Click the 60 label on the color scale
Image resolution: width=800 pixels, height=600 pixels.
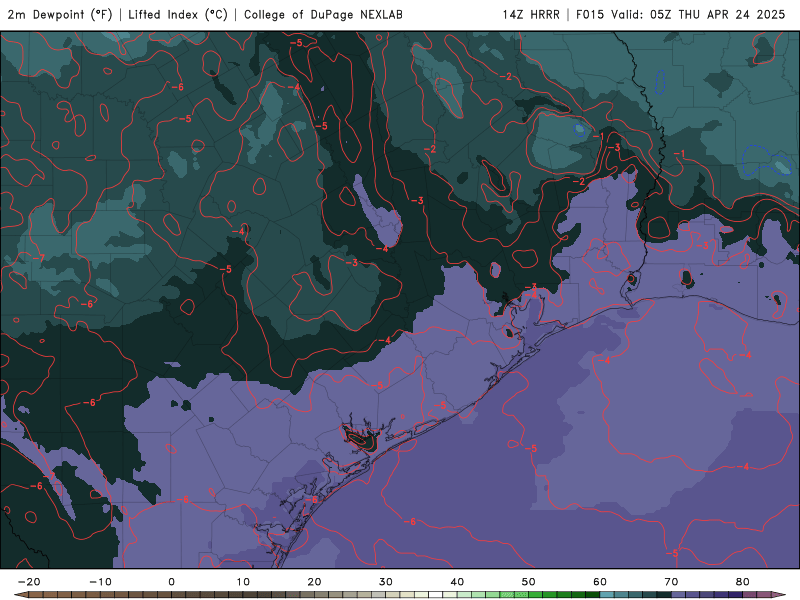pos(600,582)
